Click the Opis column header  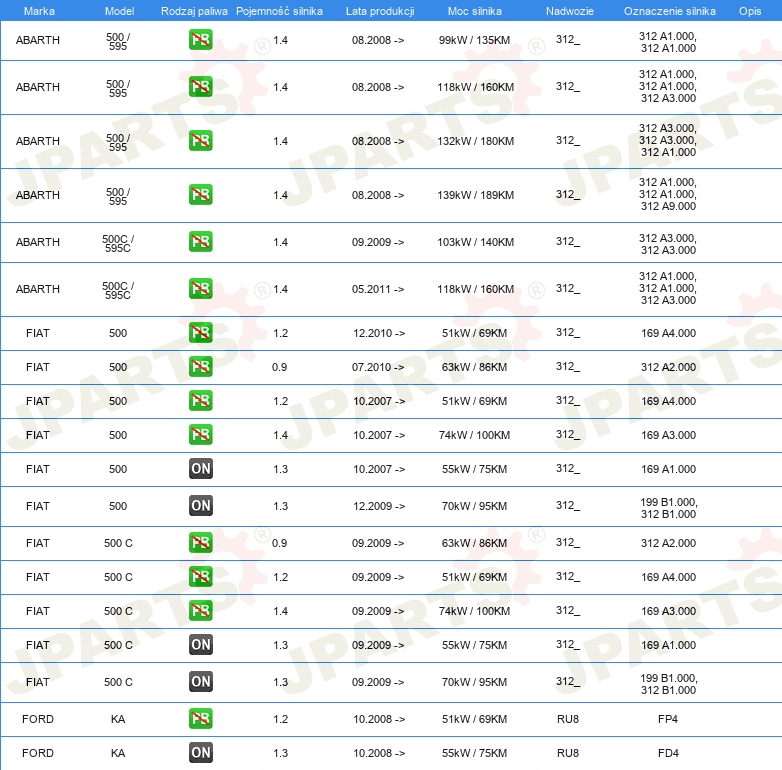click(x=750, y=11)
